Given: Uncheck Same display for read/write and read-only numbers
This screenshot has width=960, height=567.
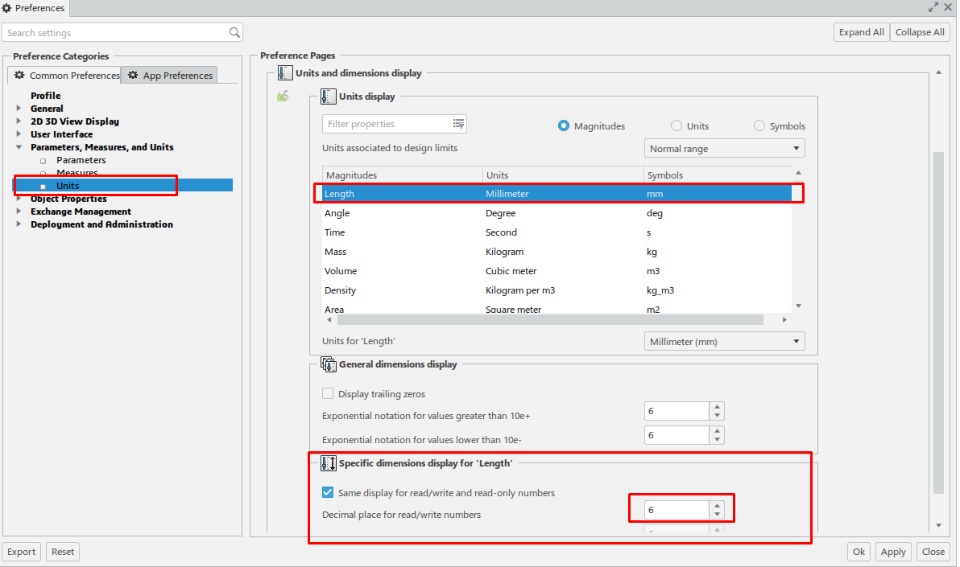Looking at the screenshot, I should point(328,492).
